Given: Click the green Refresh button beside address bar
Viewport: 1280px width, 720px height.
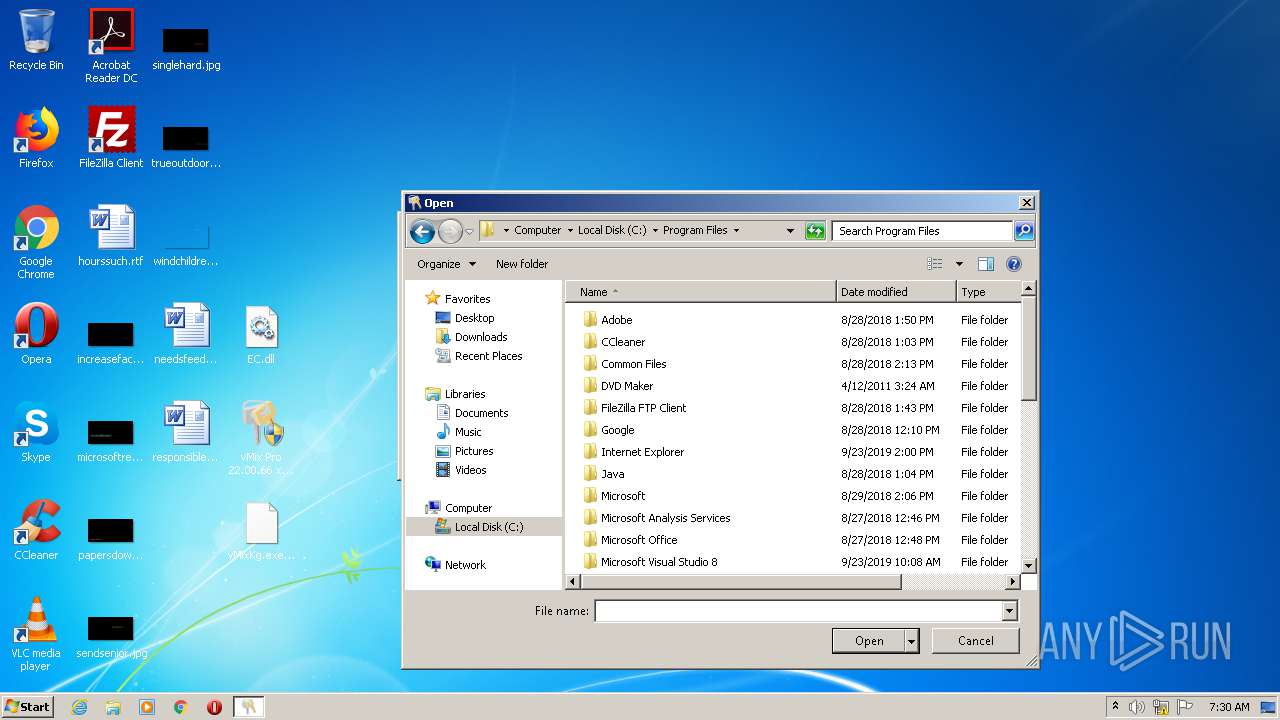Looking at the screenshot, I should [x=815, y=231].
